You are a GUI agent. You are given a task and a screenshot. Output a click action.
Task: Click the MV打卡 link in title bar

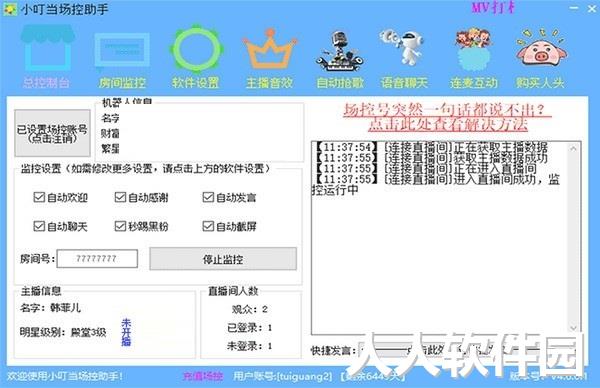tap(493, 7)
